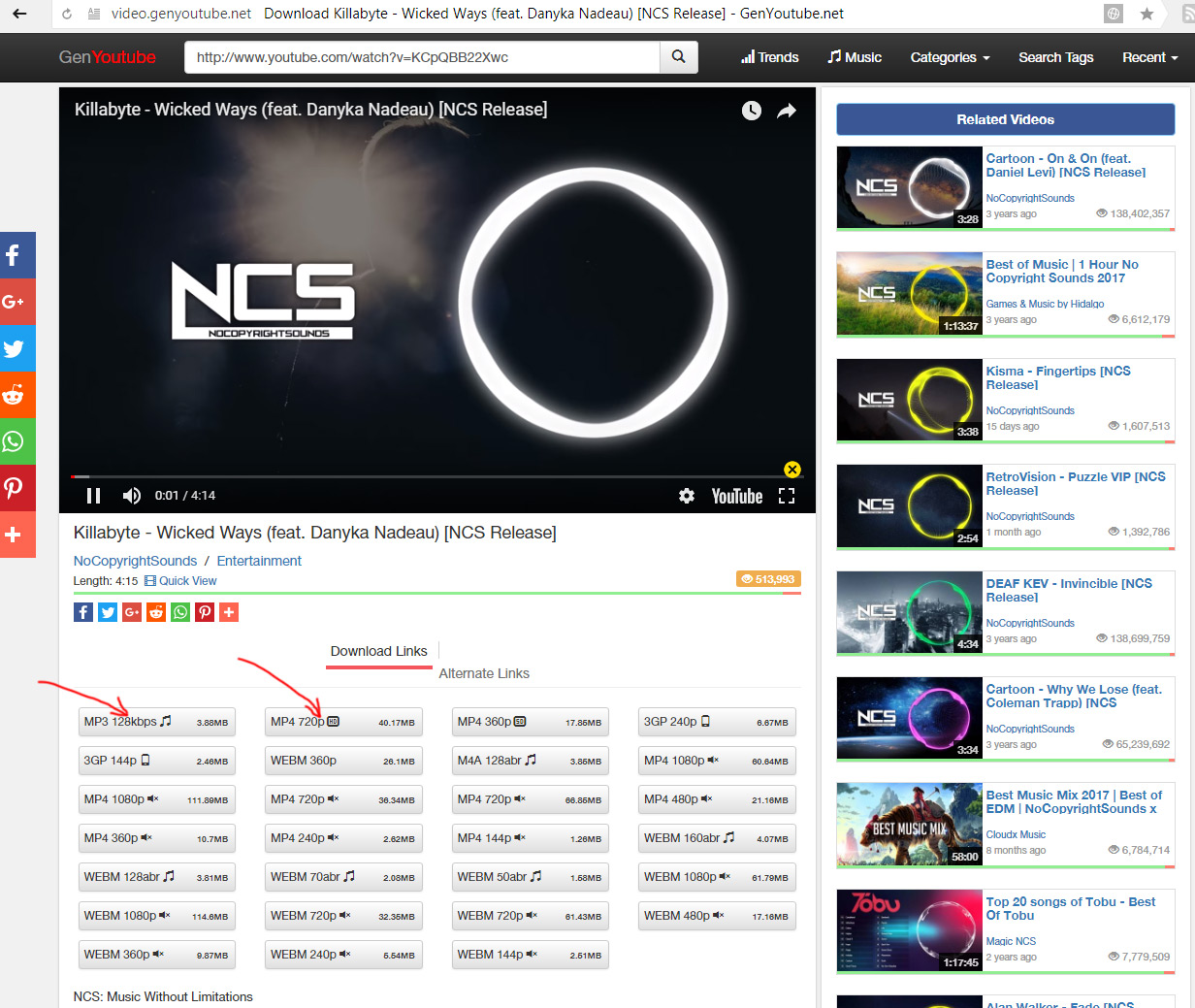Viewport: 1195px width, 1008px height.
Task: Enter fullscreen video mode
Action: tap(787, 496)
